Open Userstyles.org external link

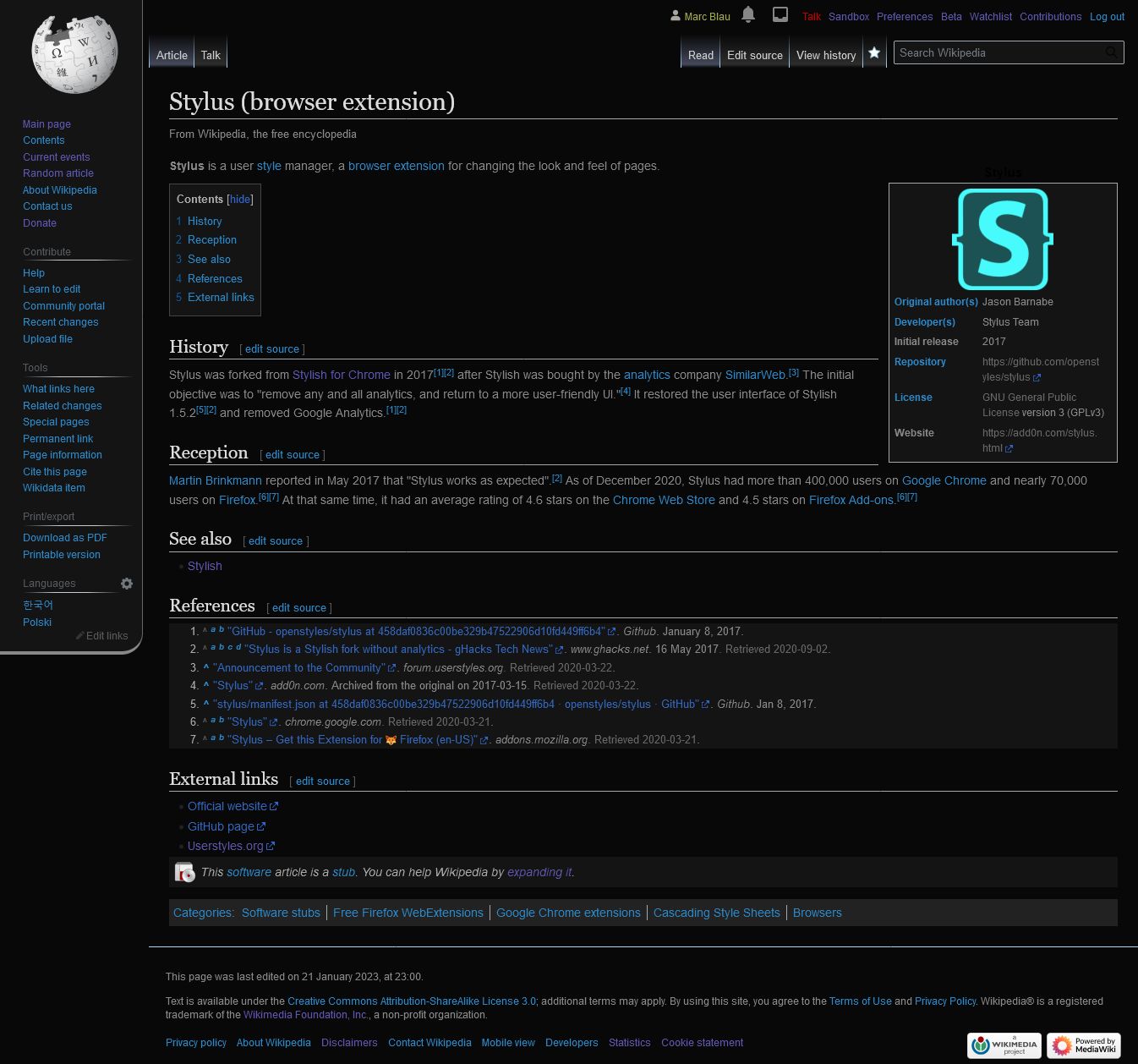point(231,846)
